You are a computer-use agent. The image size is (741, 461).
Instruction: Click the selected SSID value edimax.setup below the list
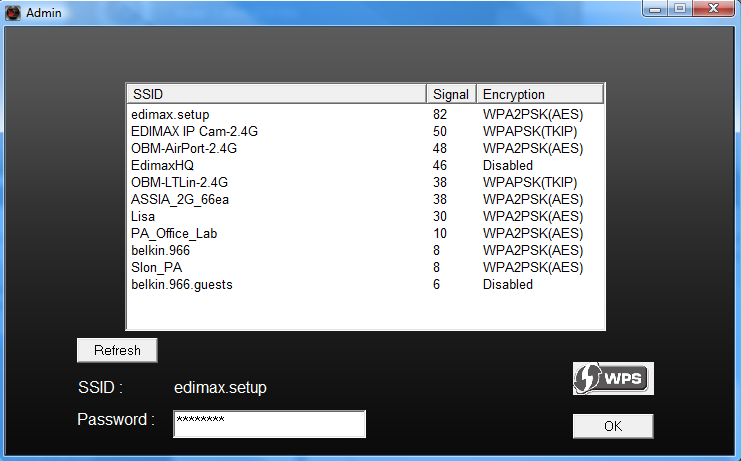(220, 387)
